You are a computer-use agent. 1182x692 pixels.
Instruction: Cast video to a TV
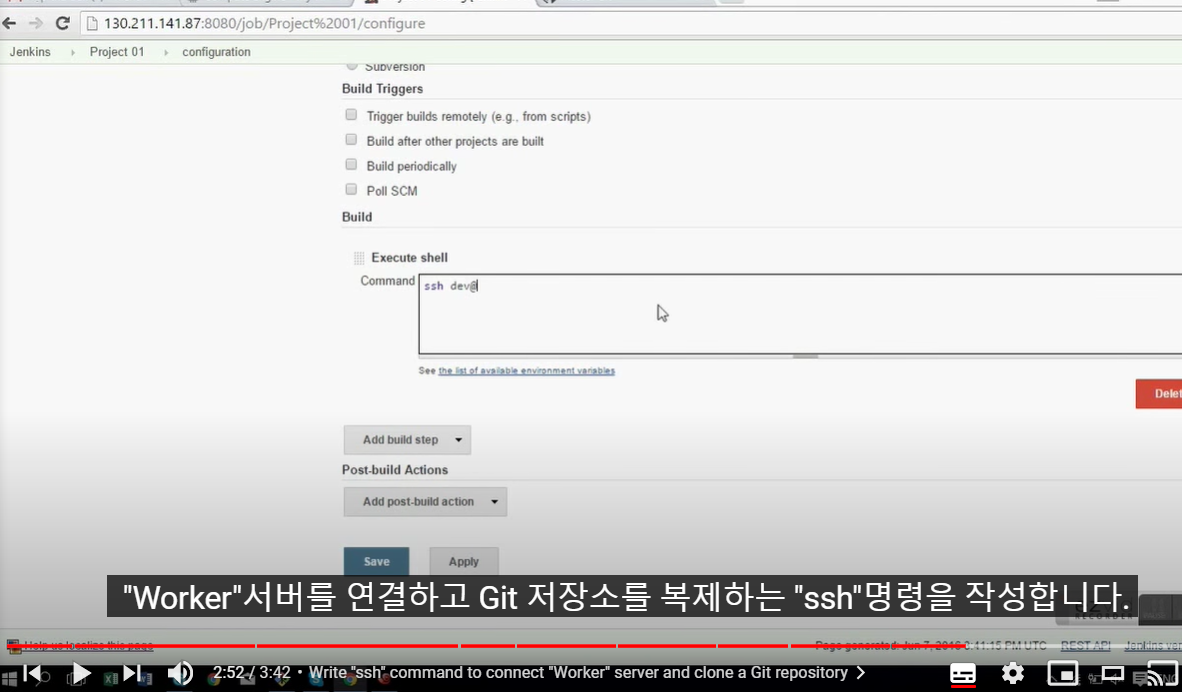1162,672
